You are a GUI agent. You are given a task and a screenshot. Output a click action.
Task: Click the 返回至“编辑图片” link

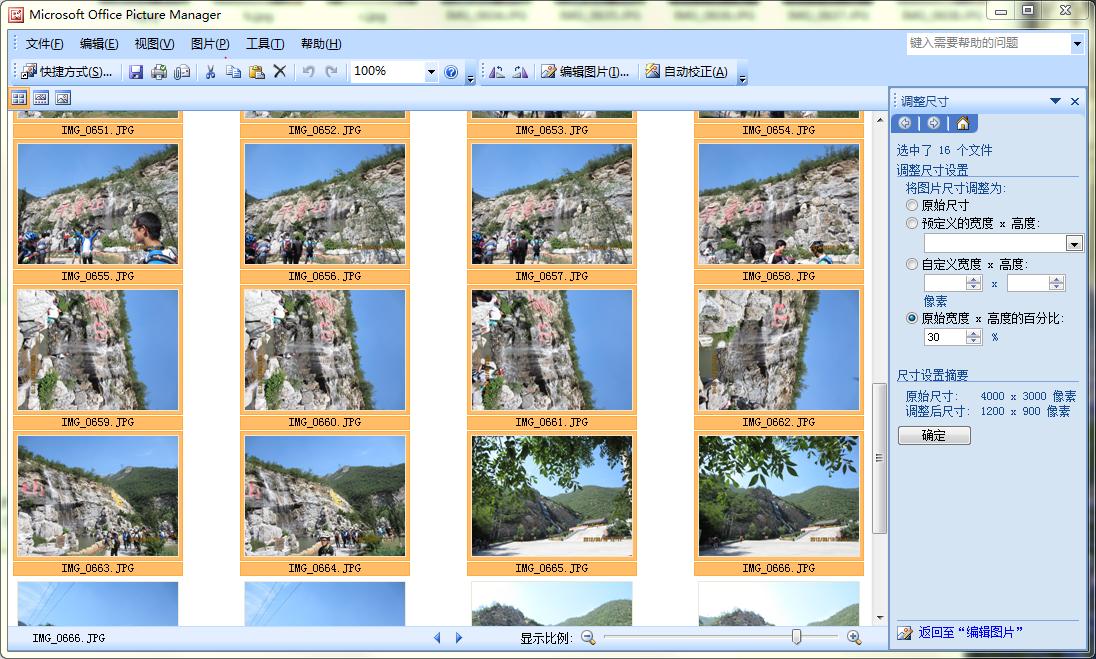coord(970,632)
